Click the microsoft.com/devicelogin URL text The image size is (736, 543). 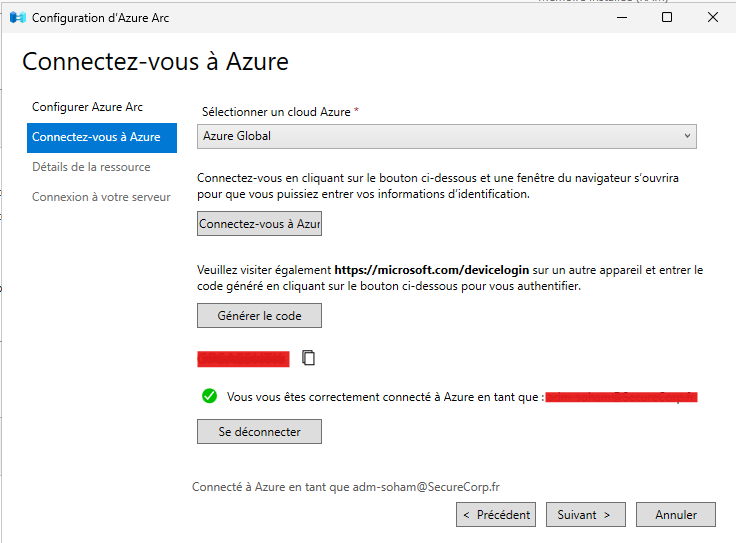(x=431, y=270)
